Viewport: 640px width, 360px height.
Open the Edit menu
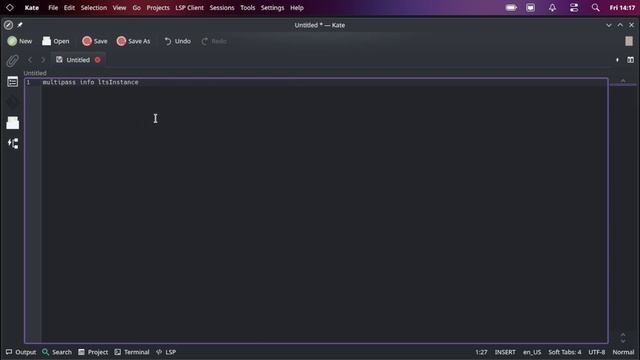(69, 8)
